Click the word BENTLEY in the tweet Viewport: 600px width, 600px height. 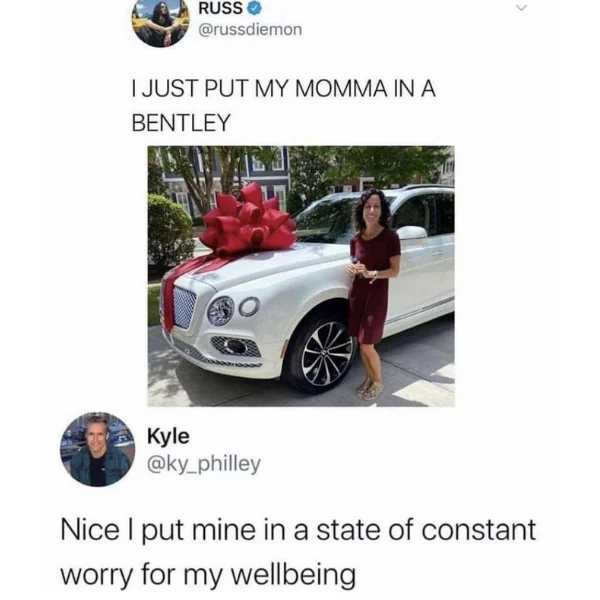point(181,122)
